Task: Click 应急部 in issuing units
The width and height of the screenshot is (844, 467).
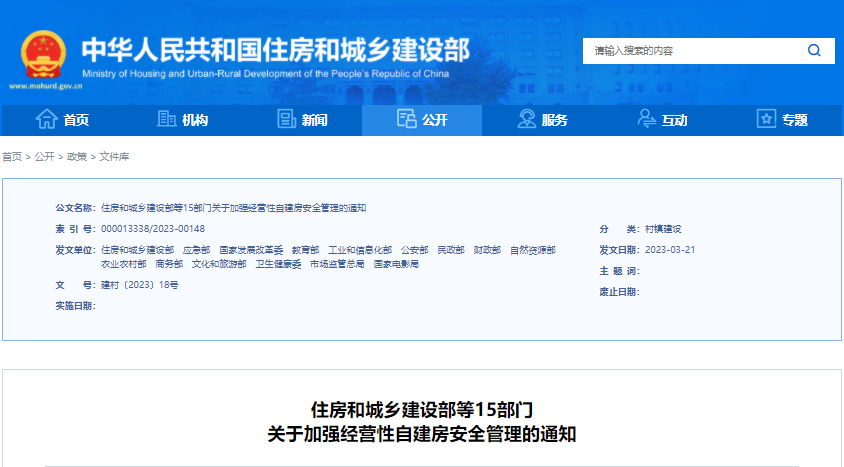Action: coord(196,250)
